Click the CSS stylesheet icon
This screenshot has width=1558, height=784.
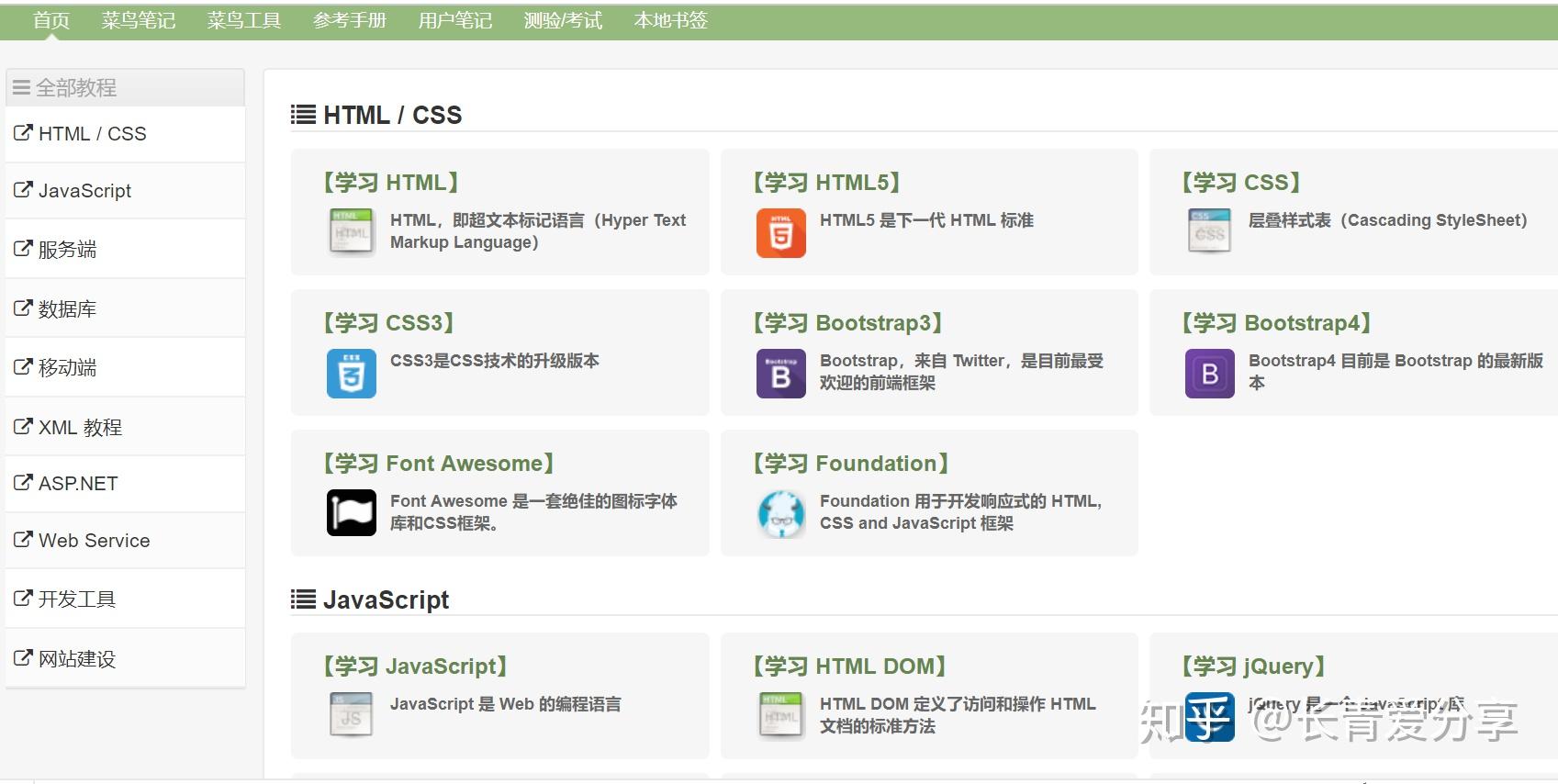[1209, 231]
